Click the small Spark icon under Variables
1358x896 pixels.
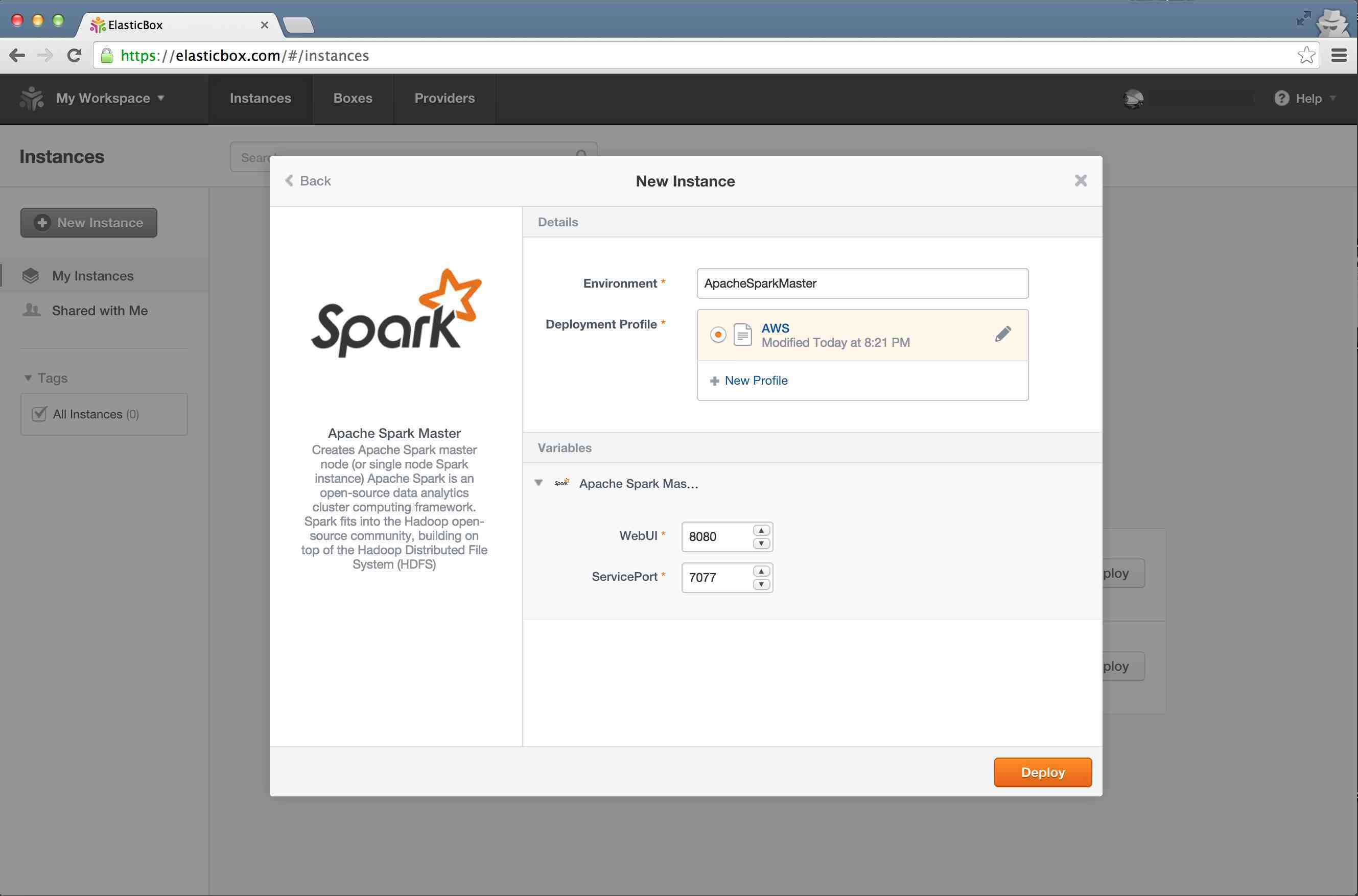point(562,483)
